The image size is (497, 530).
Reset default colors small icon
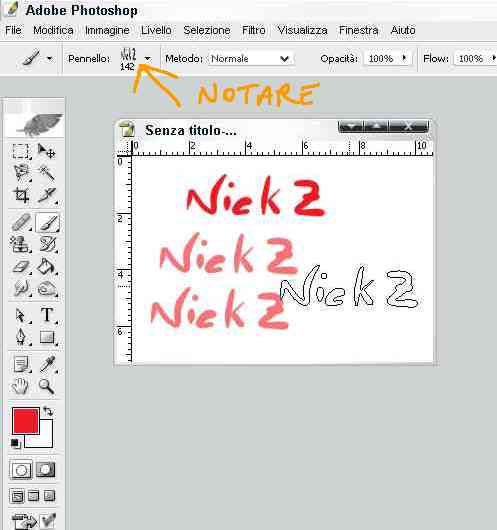(x=15, y=443)
